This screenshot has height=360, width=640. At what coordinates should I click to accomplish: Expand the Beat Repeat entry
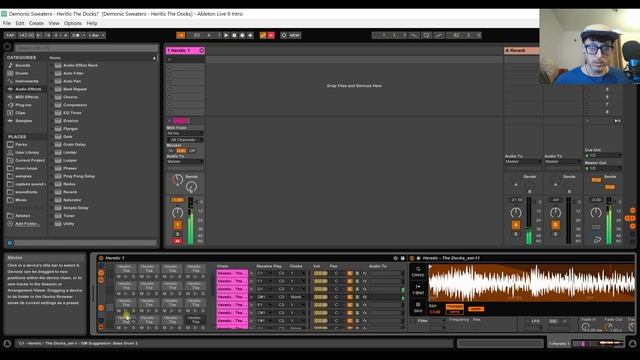(x=52, y=89)
